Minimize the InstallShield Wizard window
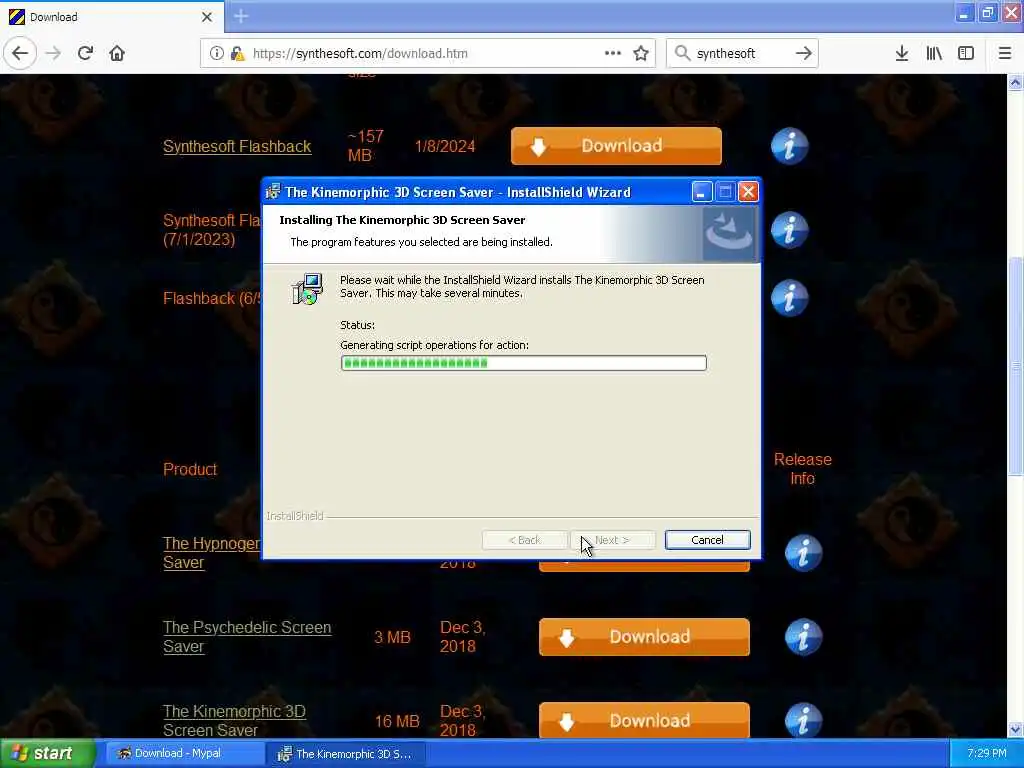 (701, 192)
